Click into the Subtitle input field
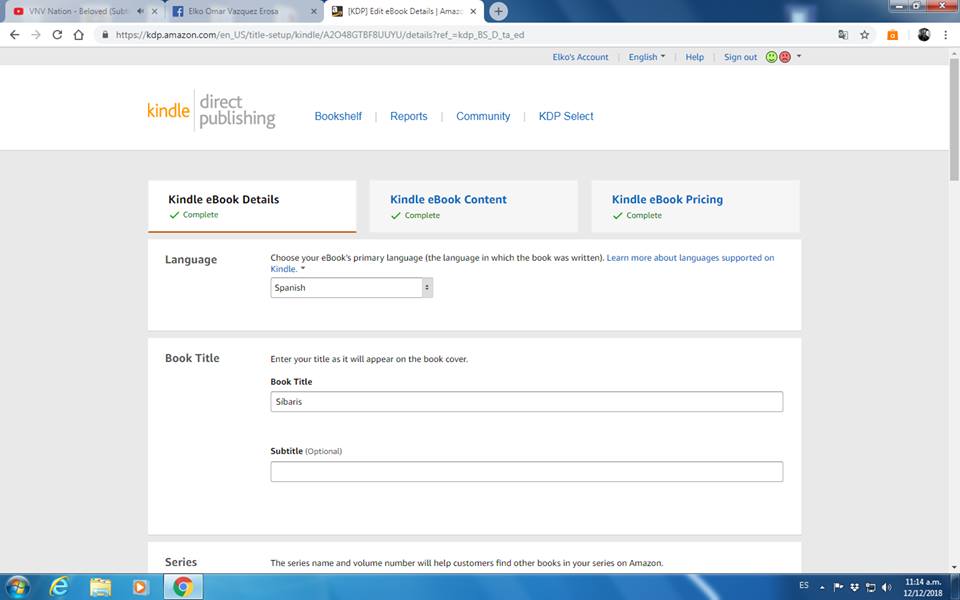The width and height of the screenshot is (960, 600). (x=526, y=472)
